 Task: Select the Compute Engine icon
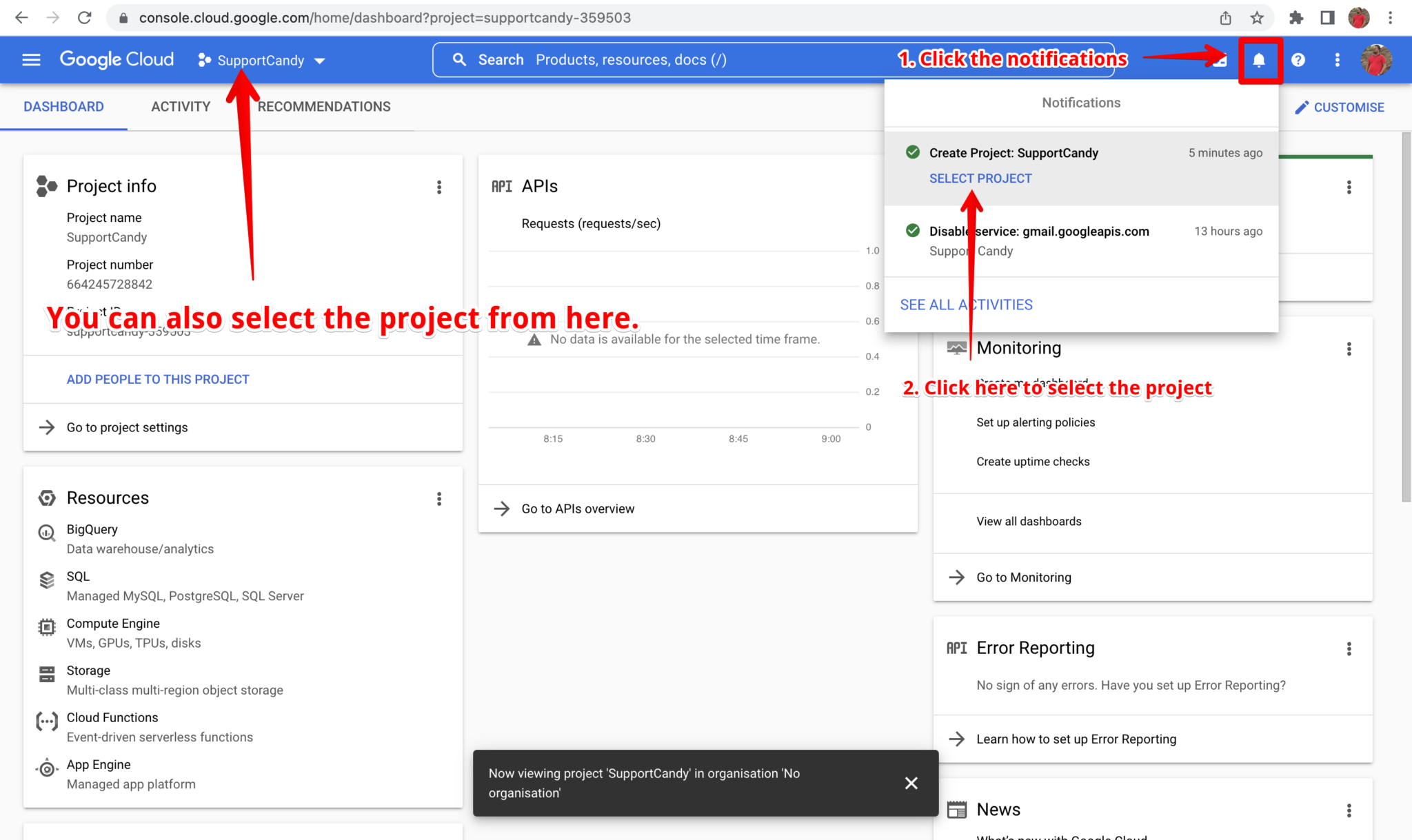[46, 627]
